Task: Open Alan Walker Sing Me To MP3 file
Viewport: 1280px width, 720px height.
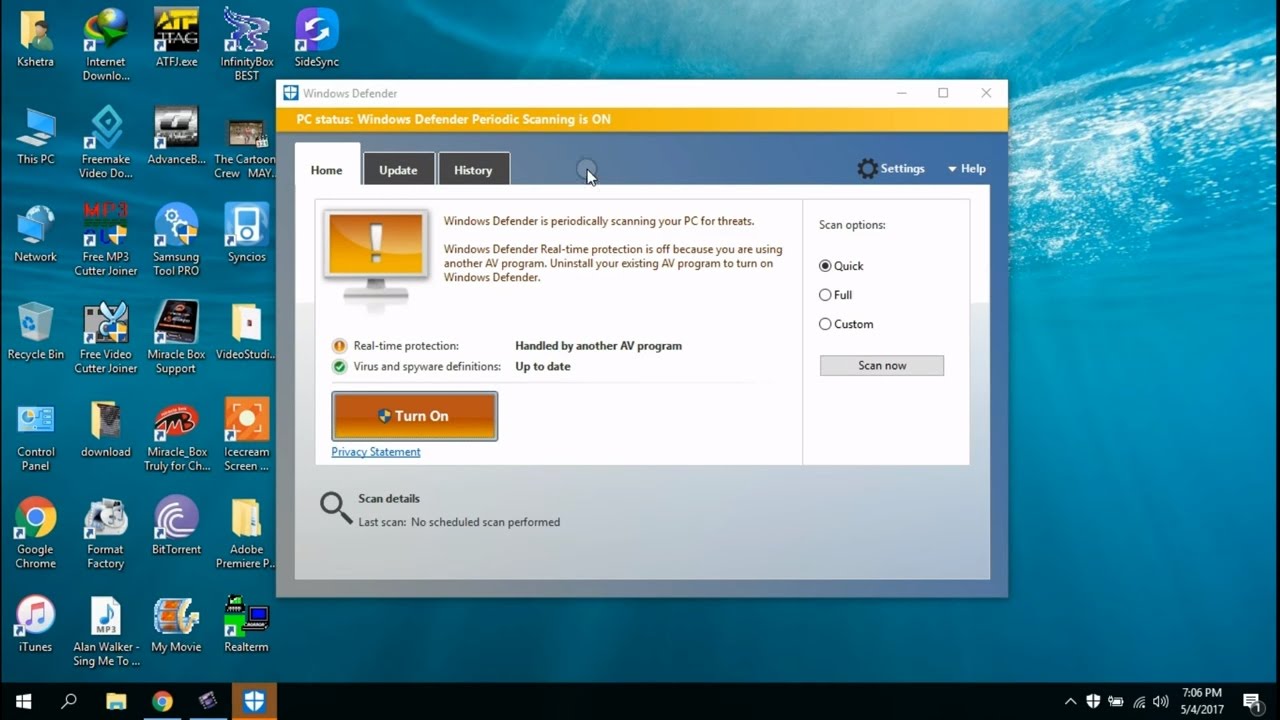Action: [x=106, y=630]
